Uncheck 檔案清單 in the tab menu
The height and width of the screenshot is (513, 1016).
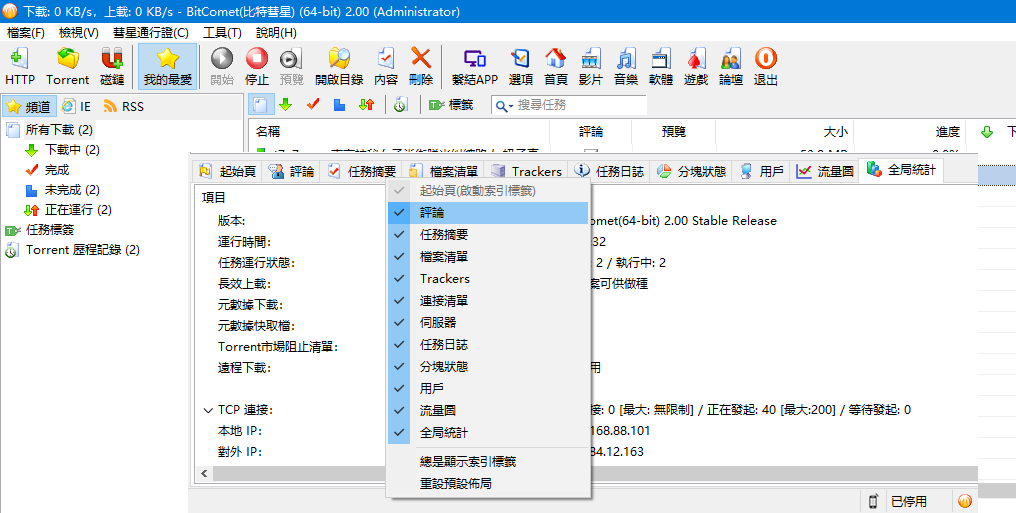click(488, 256)
